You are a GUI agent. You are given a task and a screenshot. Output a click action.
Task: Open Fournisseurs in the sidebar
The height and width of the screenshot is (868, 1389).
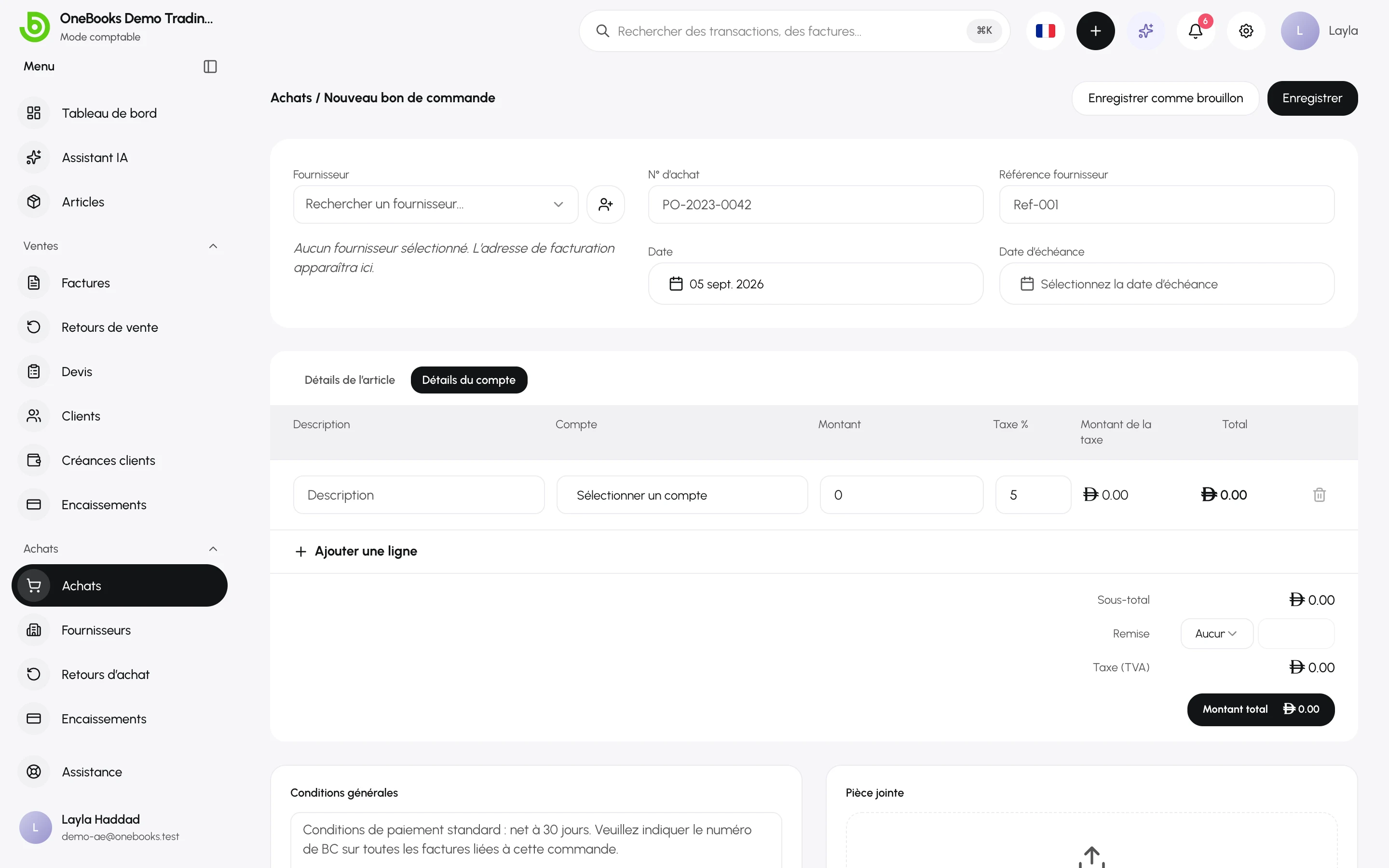coord(120,630)
